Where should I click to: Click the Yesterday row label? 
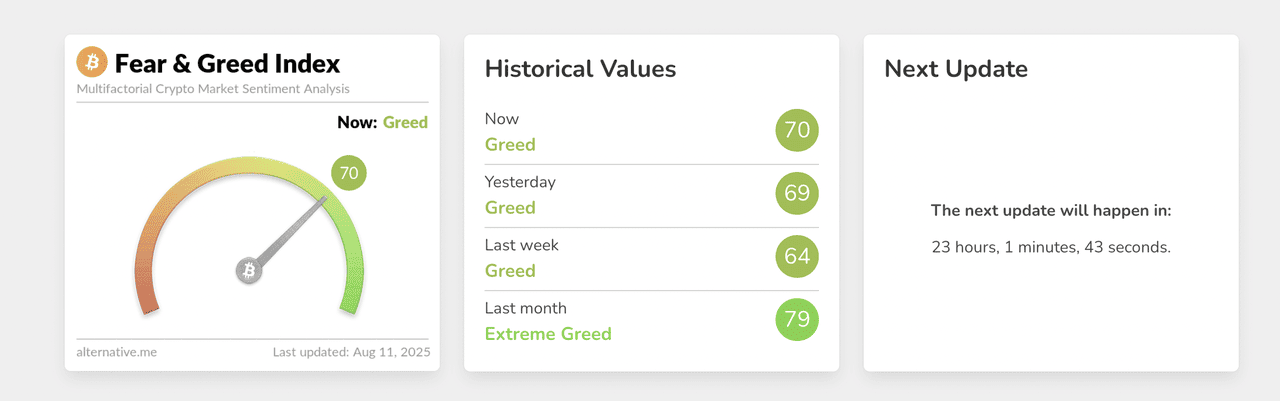pyautogui.click(x=520, y=182)
